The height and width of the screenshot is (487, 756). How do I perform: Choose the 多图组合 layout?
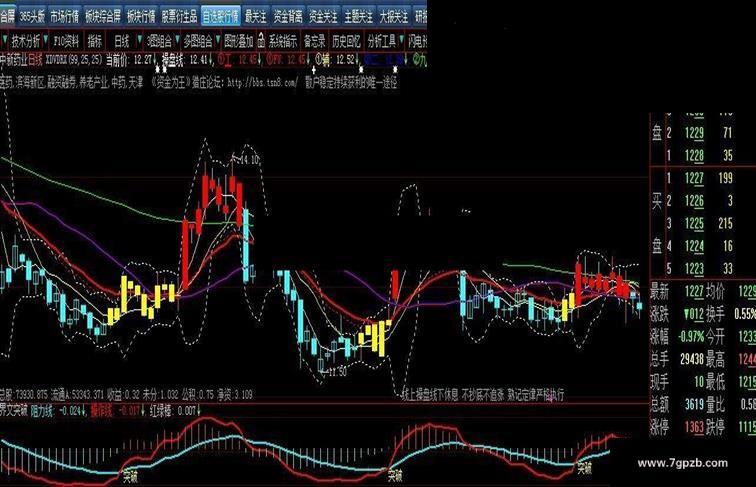pos(198,41)
